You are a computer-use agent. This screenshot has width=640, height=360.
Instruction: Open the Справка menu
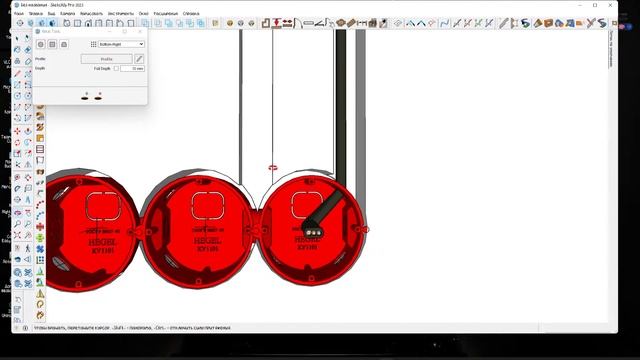click(191, 13)
